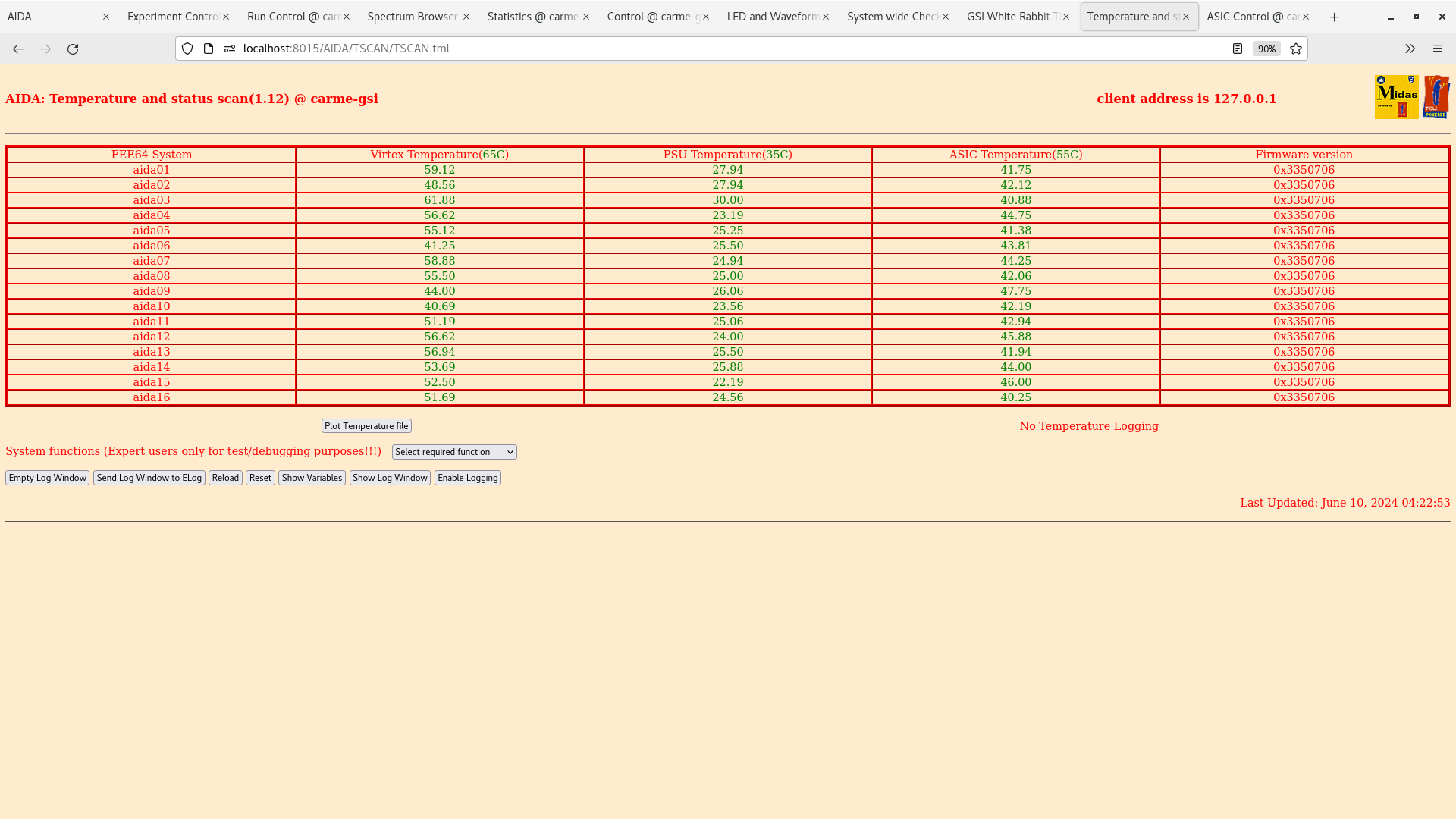Click the Reset button
The height and width of the screenshot is (819, 1456).
pos(260,477)
